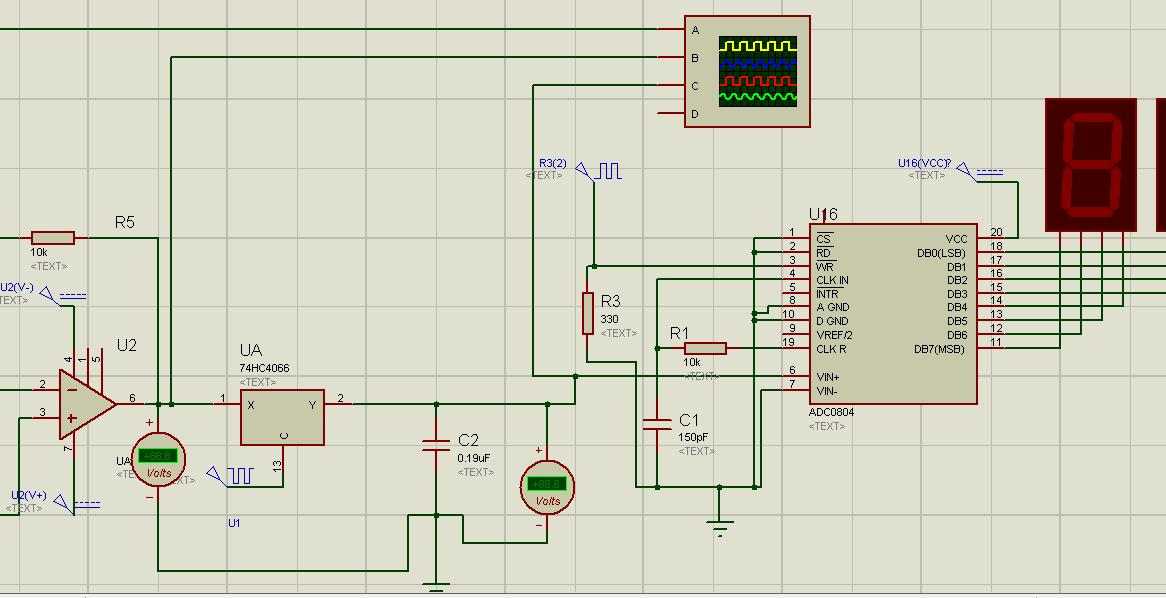Click the A GND pin label

click(x=833, y=307)
